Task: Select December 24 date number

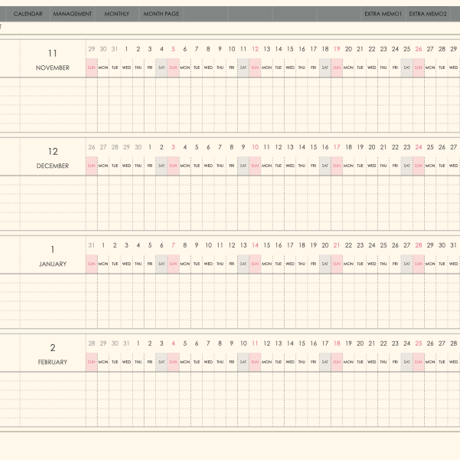Action: pos(419,147)
